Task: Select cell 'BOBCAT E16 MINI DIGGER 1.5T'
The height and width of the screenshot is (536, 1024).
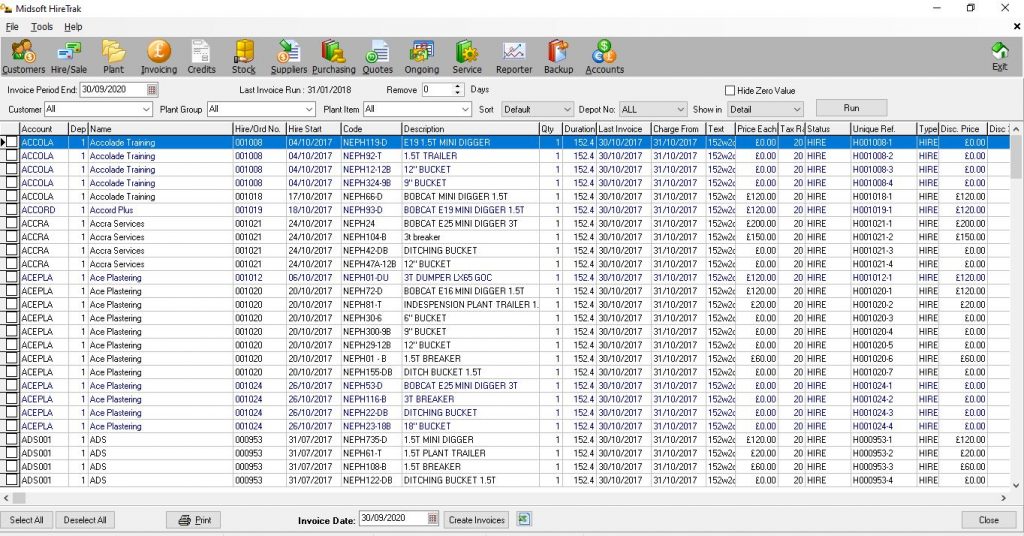Action: [x=470, y=291]
